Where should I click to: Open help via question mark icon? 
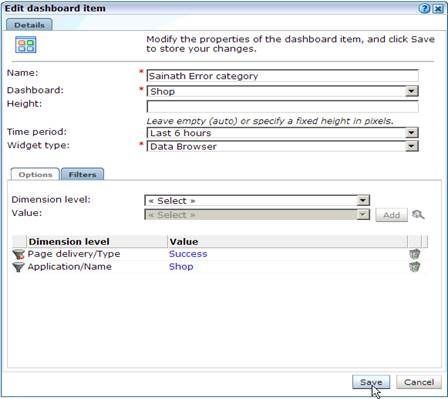[x=424, y=9]
